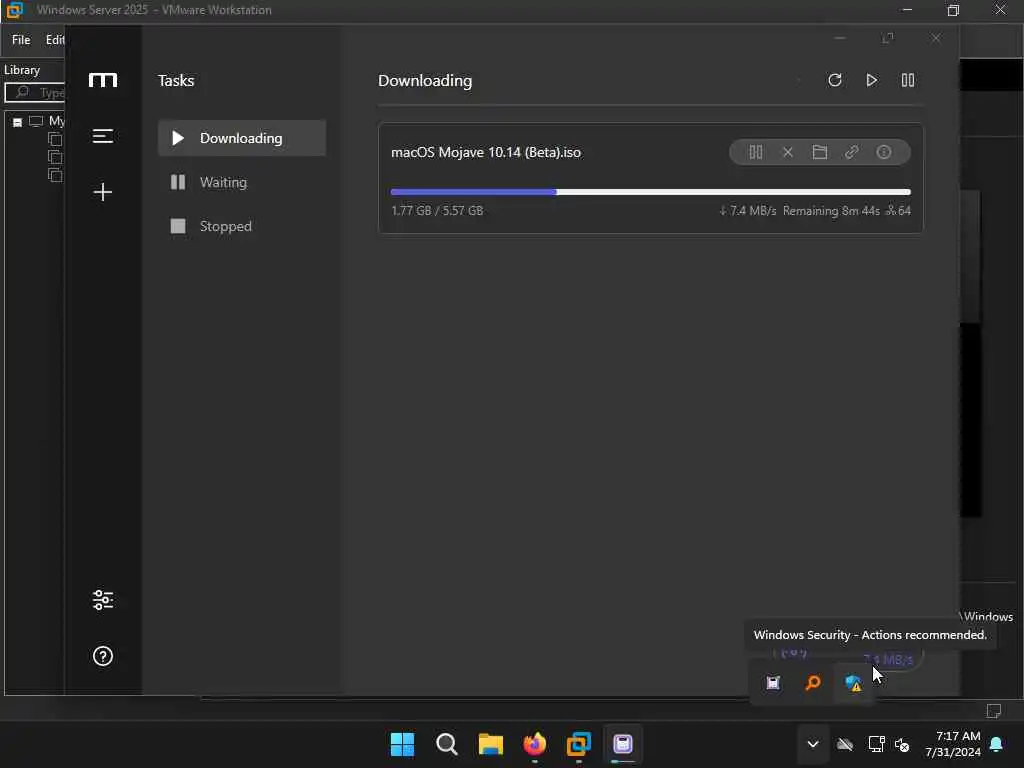
Task: Select the macOS Mojave 10.14 (Beta).iso task name
Action: coord(486,152)
